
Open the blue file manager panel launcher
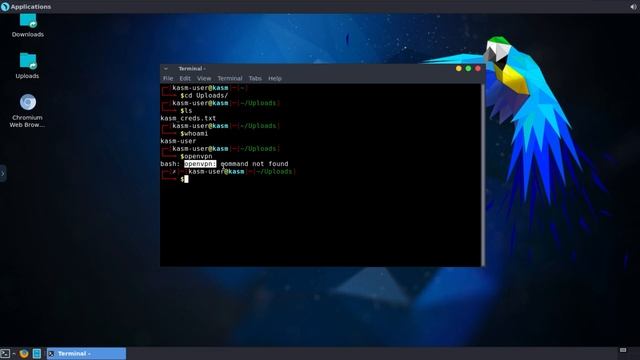[x=37, y=353]
